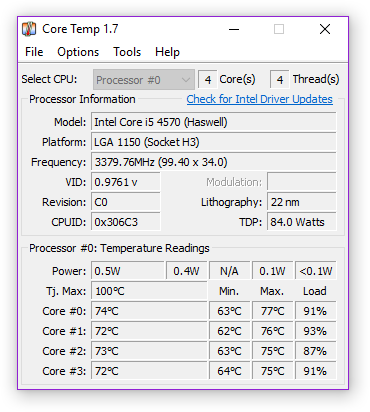Click the Tj. Max field 100°C
The width and height of the screenshot is (370, 412).
pos(149,291)
